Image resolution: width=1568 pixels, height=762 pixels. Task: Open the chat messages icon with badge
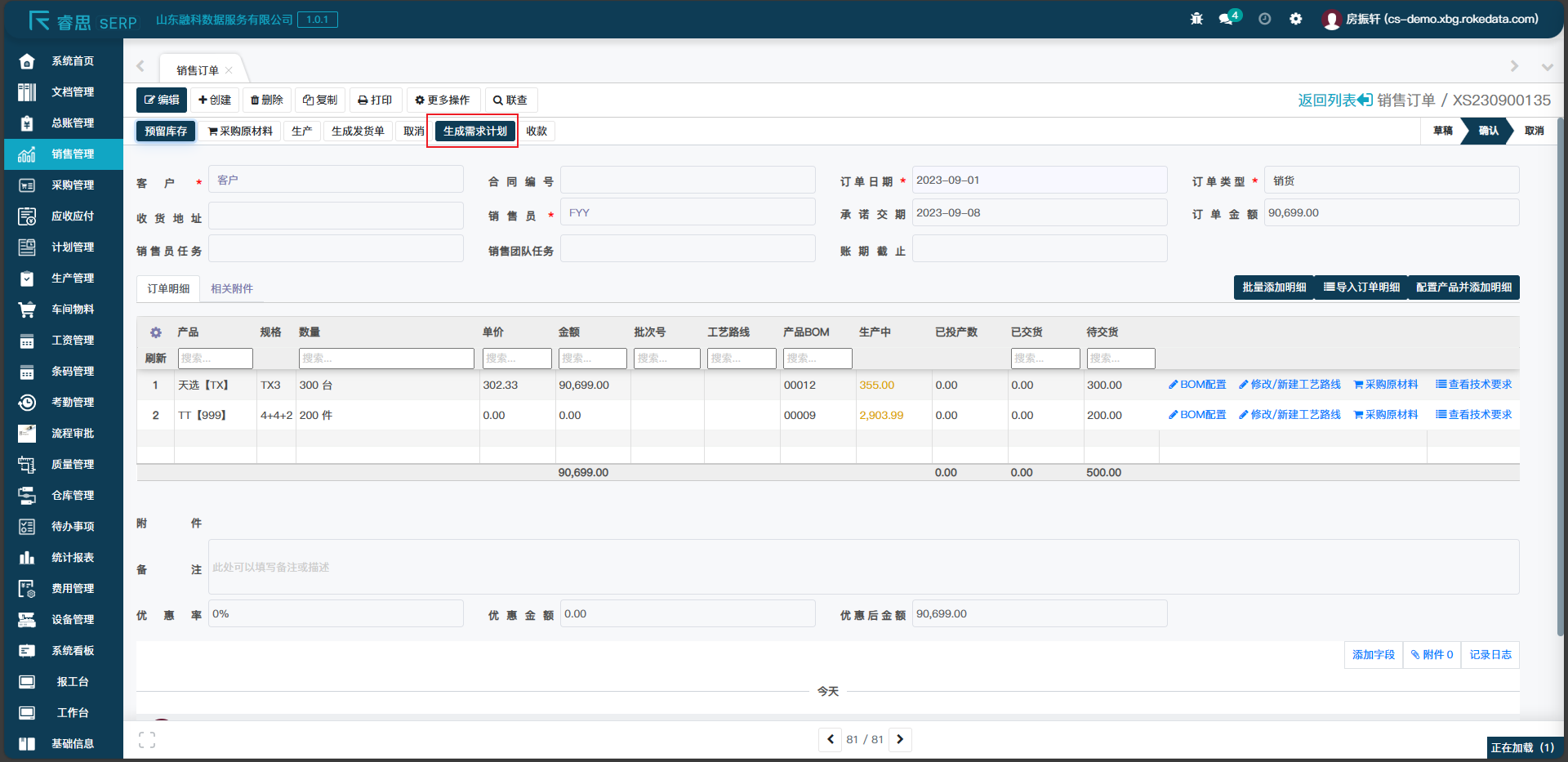pyautogui.click(x=1227, y=19)
